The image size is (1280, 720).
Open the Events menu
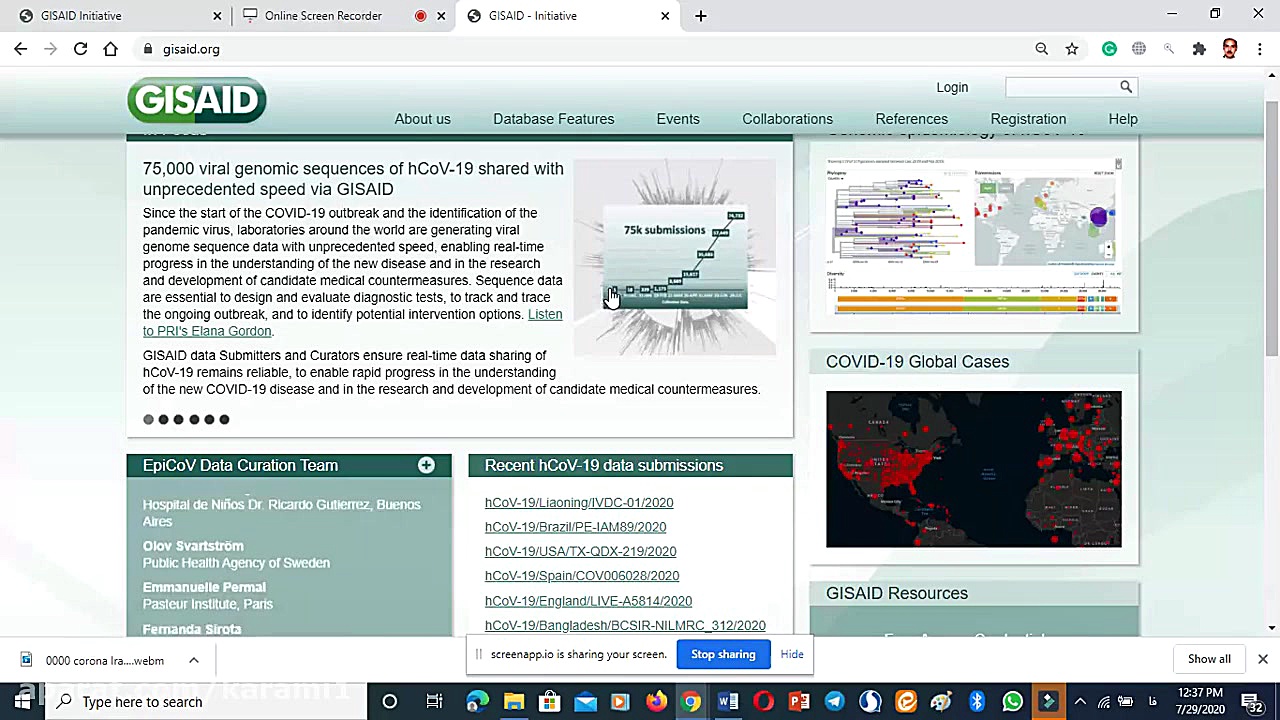tap(678, 119)
